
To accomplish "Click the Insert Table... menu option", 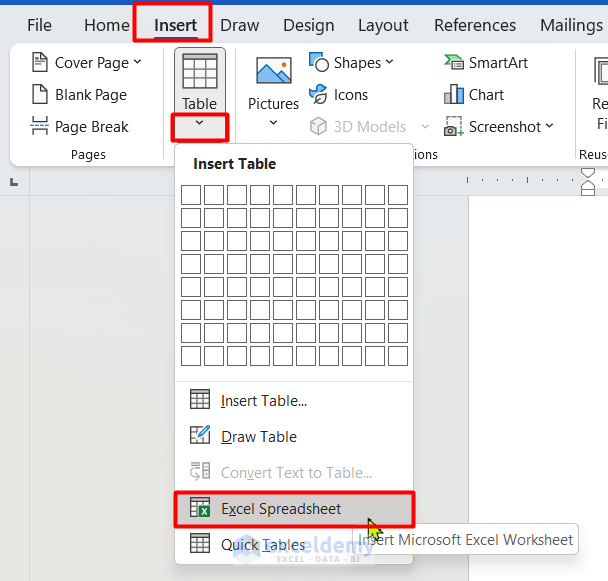I will click(294, 401).
